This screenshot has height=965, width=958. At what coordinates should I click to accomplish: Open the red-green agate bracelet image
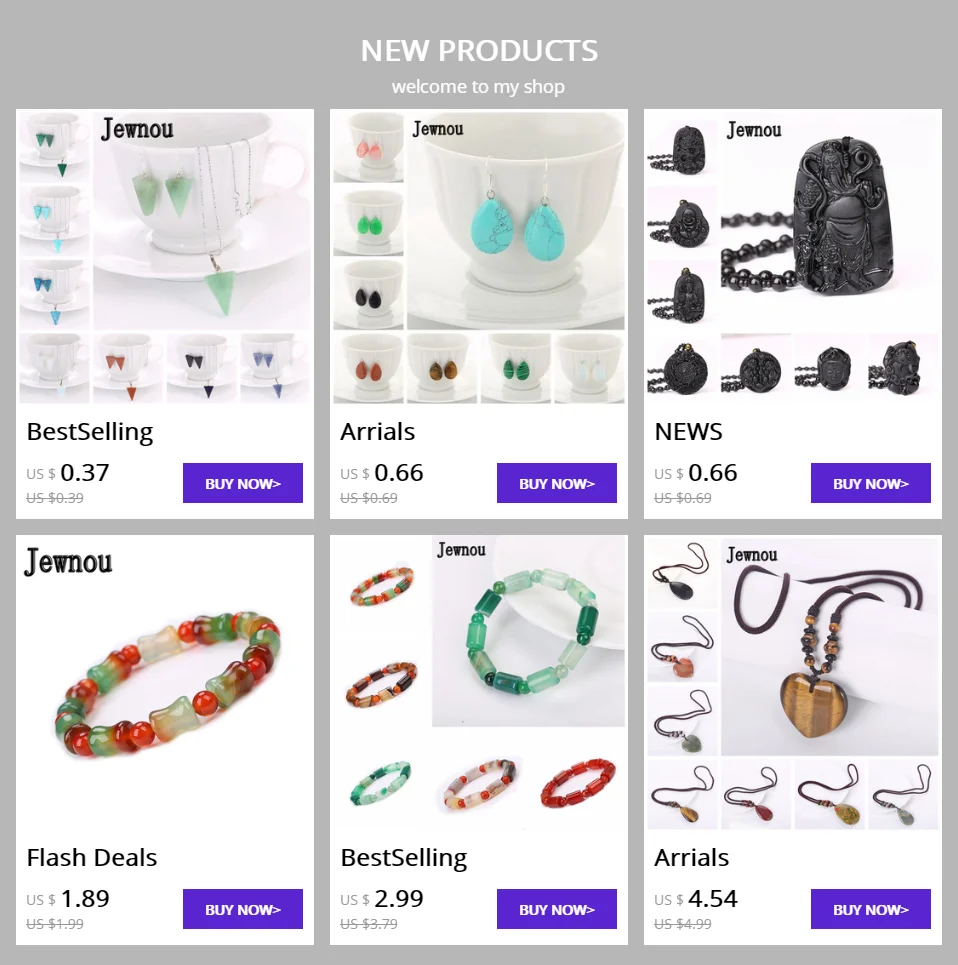165,684
